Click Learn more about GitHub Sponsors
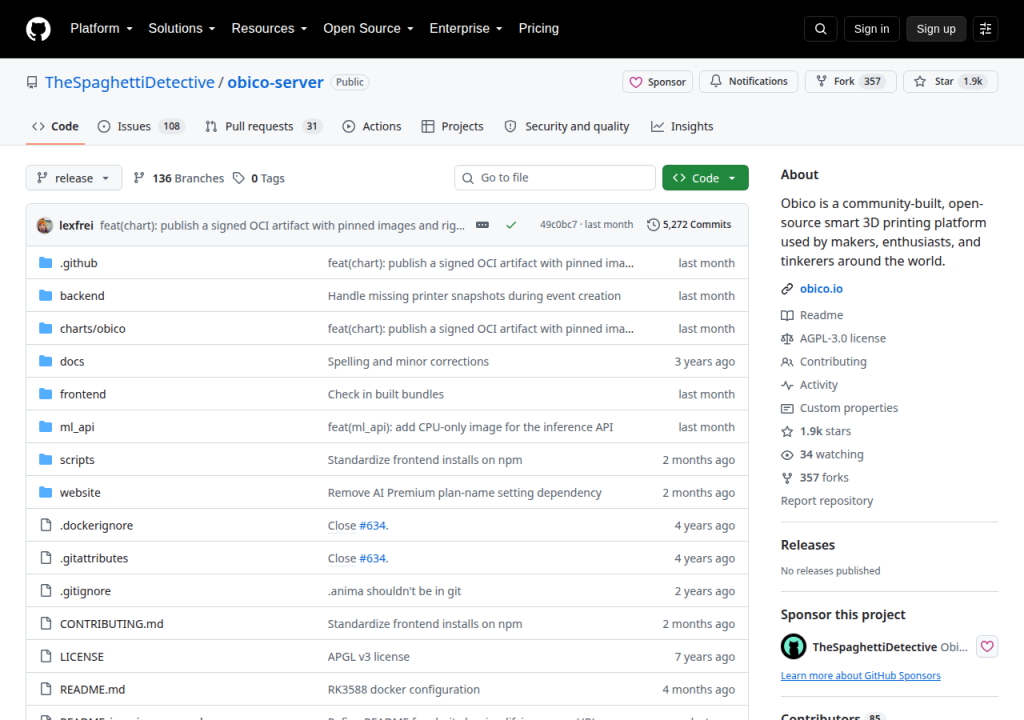Screen dimensions: 1024x720 pos(860,676)
